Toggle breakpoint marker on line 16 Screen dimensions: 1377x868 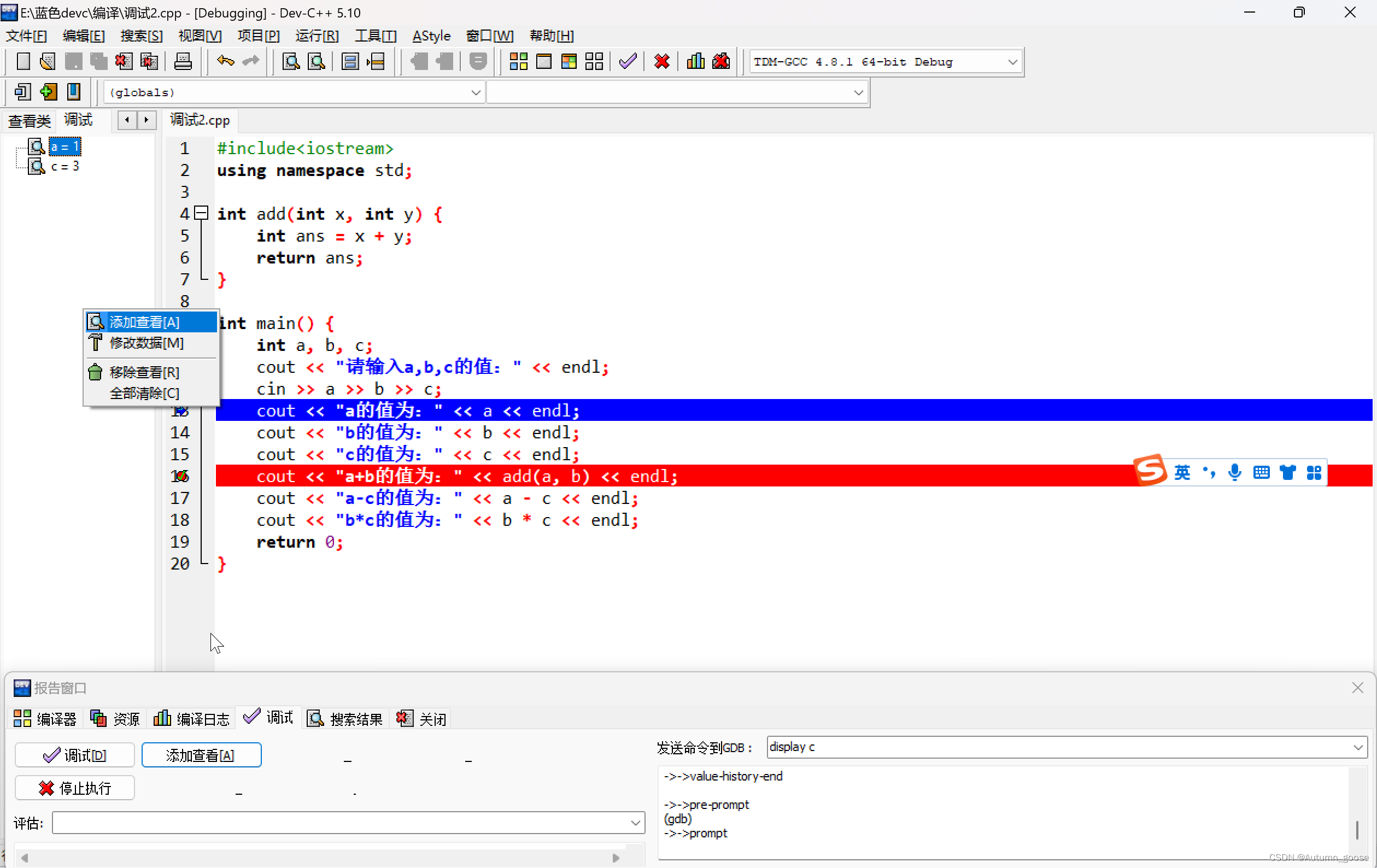click(181, 476)
